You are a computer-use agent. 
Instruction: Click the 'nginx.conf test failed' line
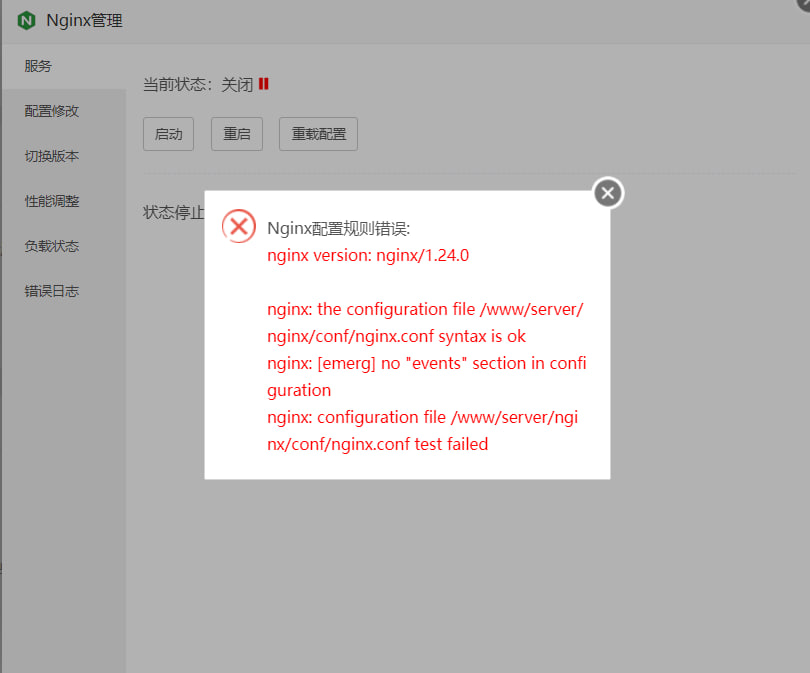click(x=423, y=430)
